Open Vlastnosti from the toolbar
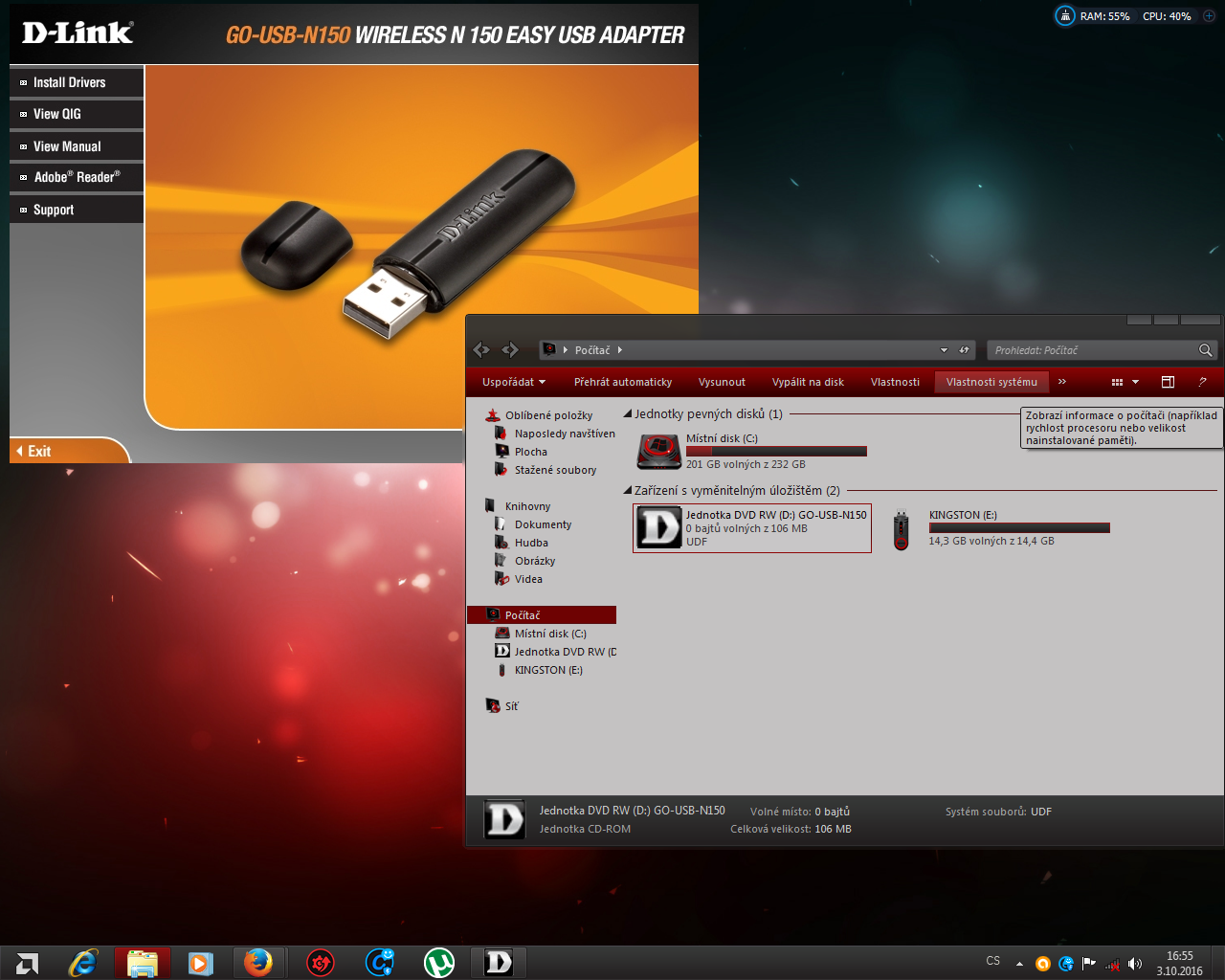This screenshot has width=1225, height=980. [895, 382]
